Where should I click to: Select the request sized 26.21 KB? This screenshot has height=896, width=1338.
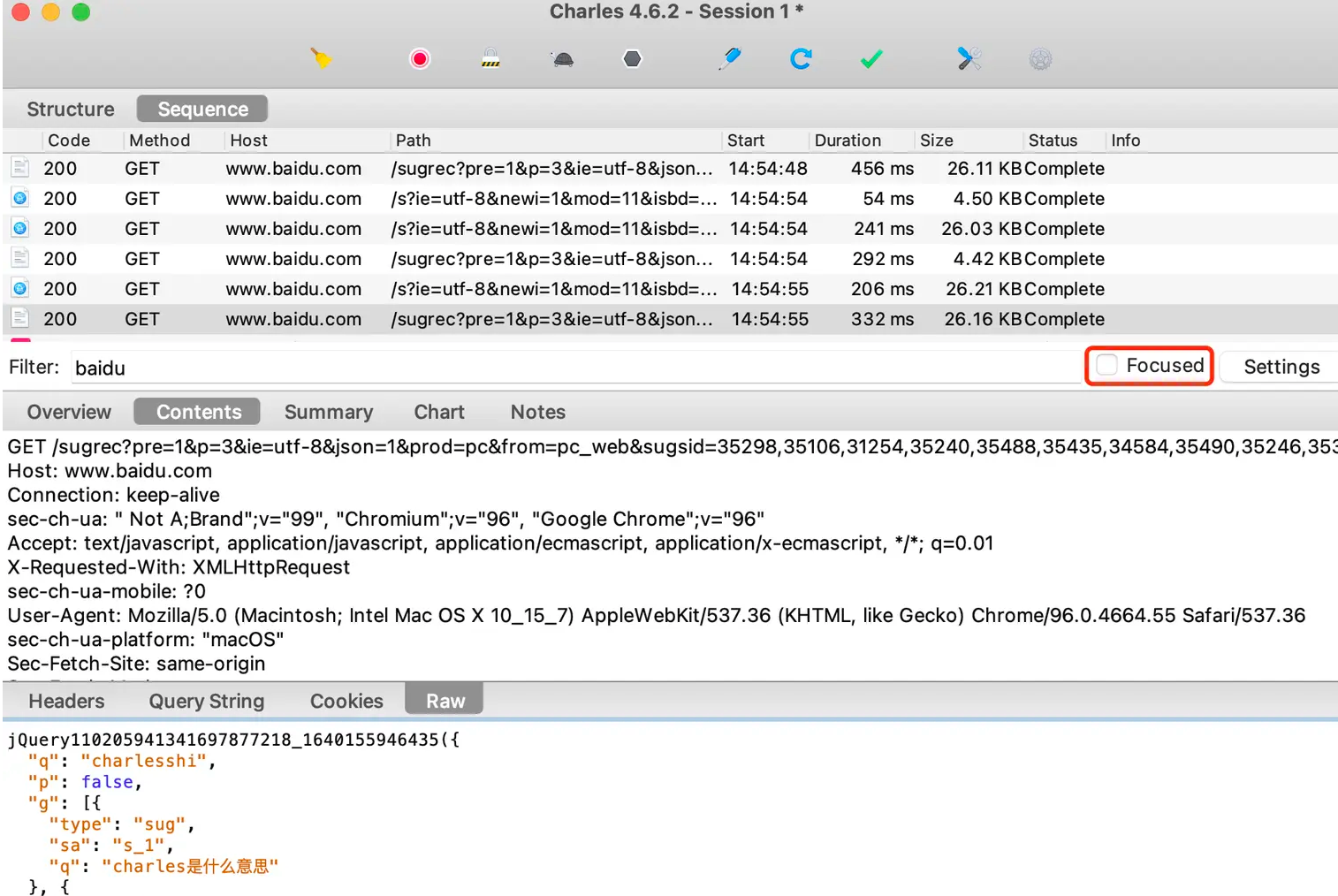670,288
